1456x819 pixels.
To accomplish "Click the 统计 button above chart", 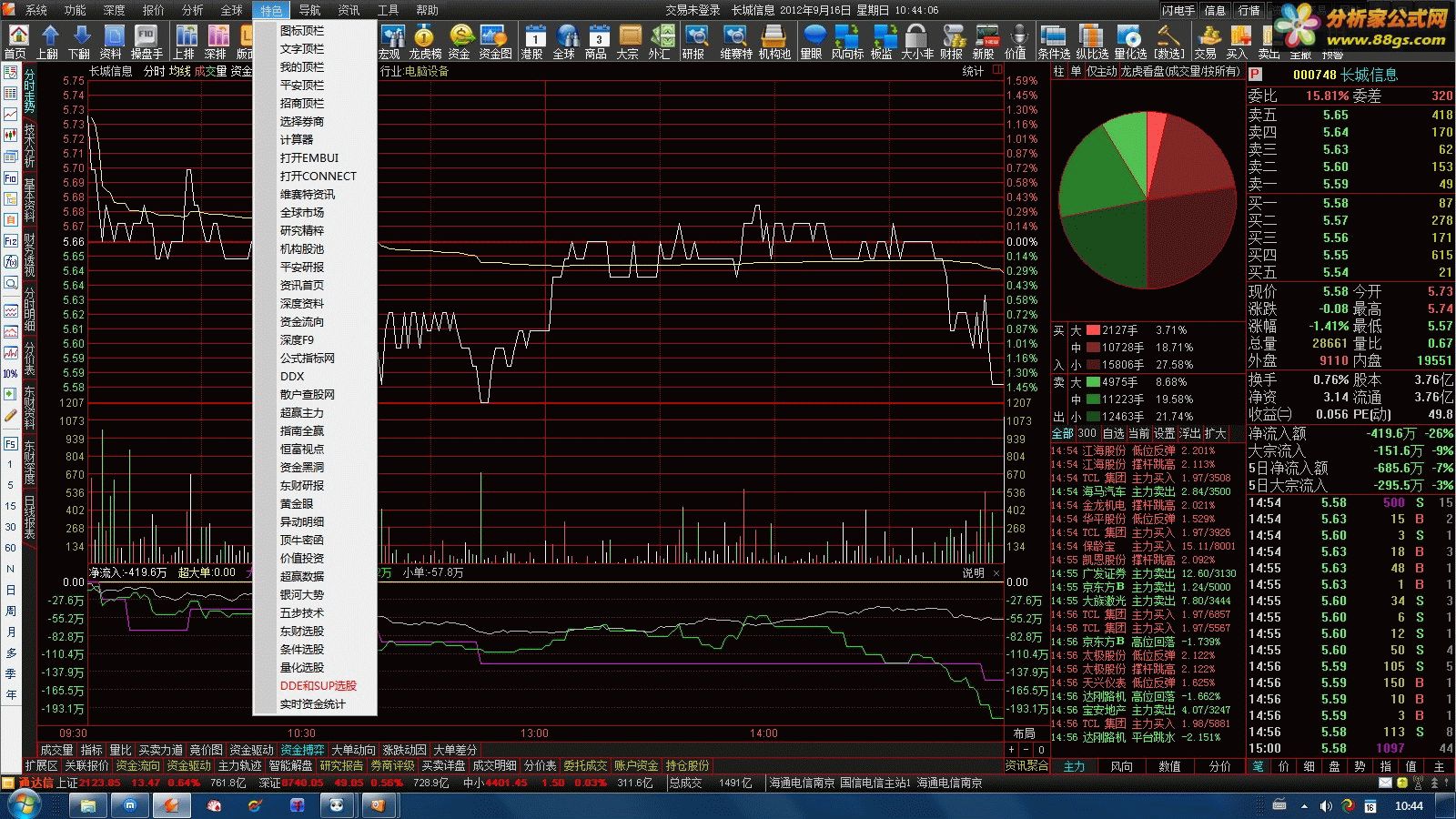I will pos(973,71).
